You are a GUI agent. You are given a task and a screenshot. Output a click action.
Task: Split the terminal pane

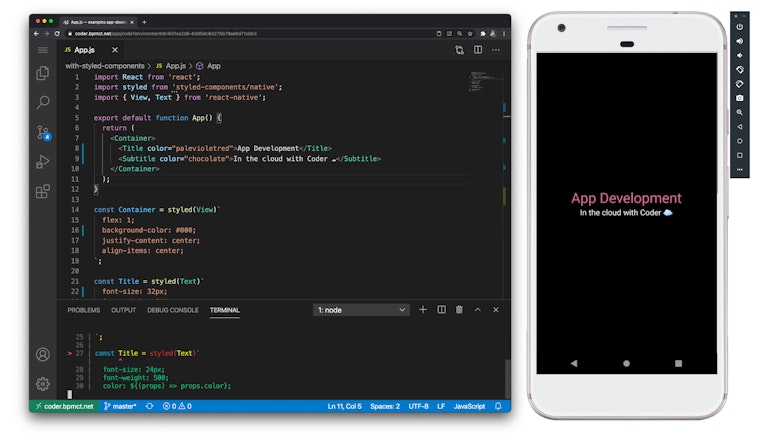441,310
